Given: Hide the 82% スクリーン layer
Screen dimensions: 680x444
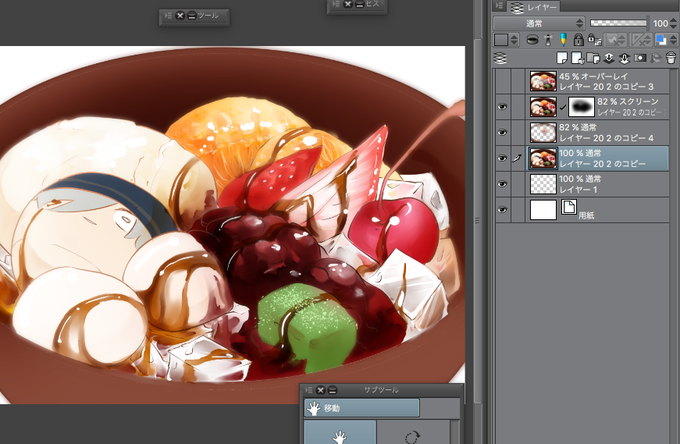Looking at the screenshot, I should click(502, 107).
